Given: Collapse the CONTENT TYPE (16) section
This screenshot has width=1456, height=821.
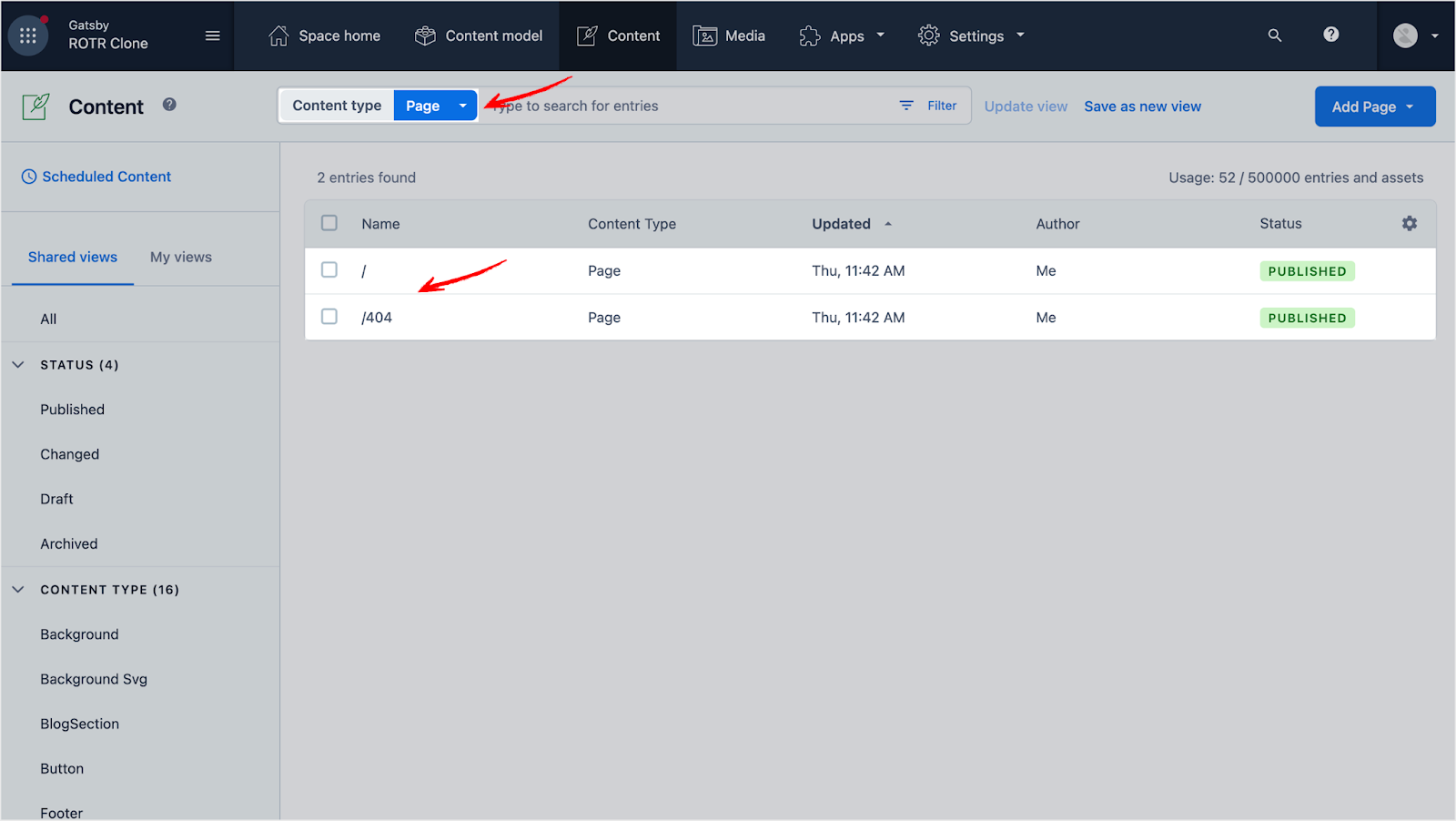Looking at the screenshot, I should point(18,590).
